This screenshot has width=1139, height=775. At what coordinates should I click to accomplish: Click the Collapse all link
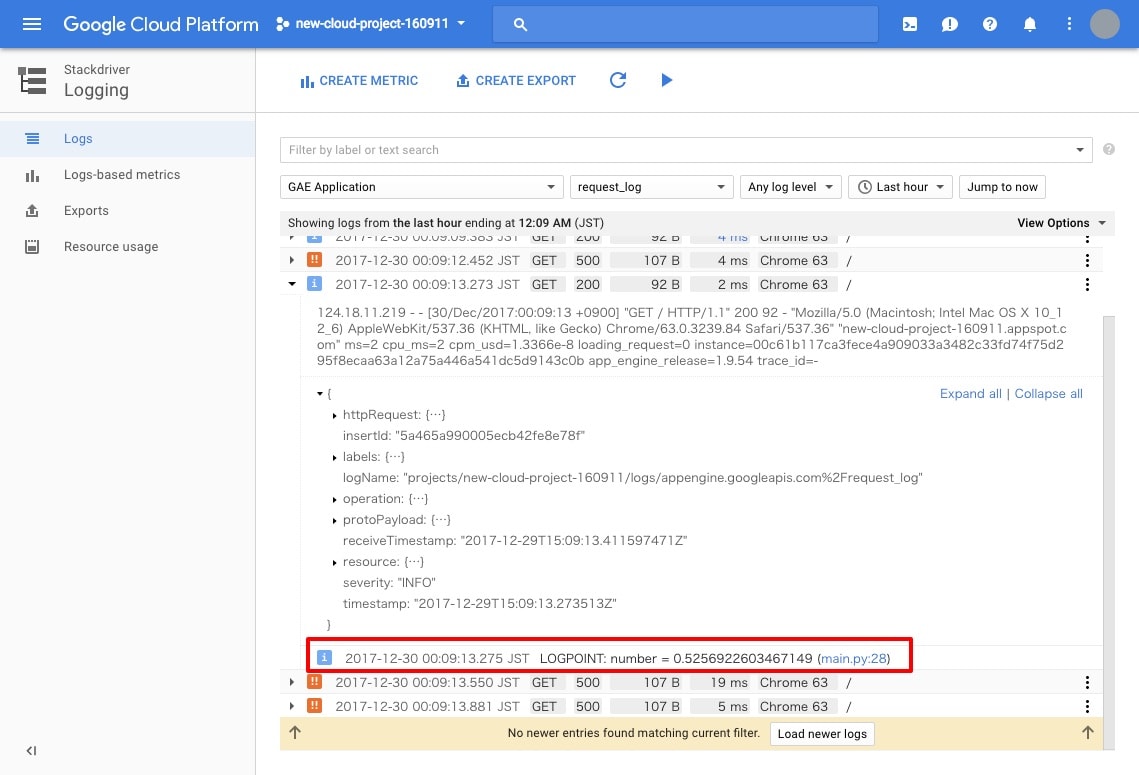coord(1048,394)
